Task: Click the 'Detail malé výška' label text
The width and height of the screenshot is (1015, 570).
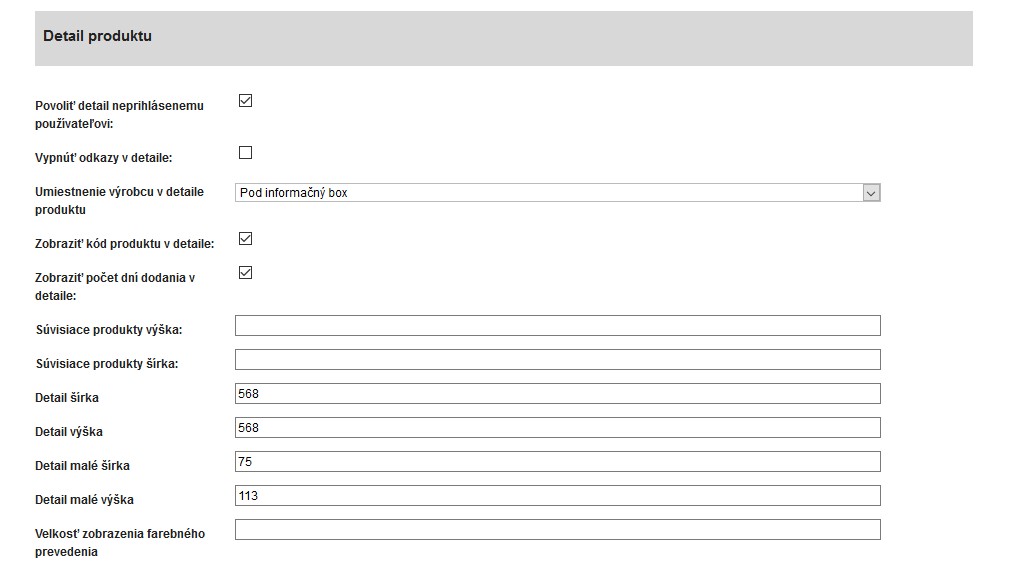Action: [x=84, y=500]
